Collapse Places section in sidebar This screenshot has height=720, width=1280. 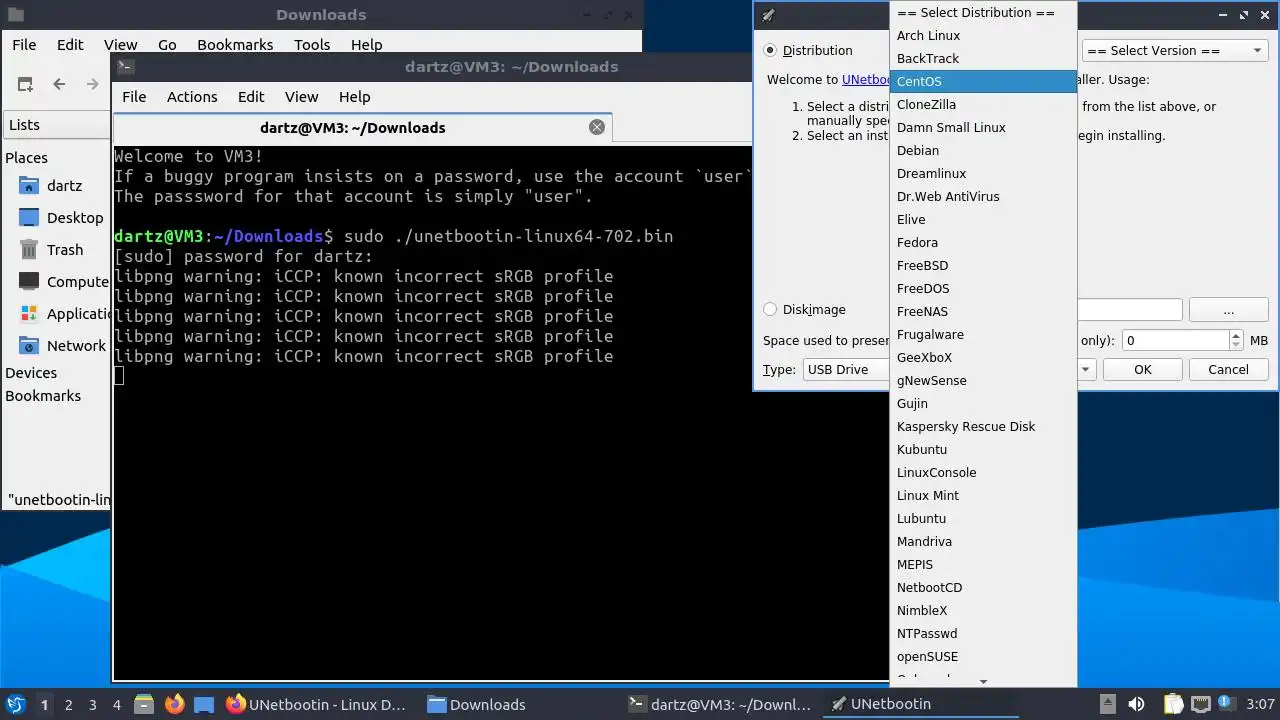tap(27, 158)
